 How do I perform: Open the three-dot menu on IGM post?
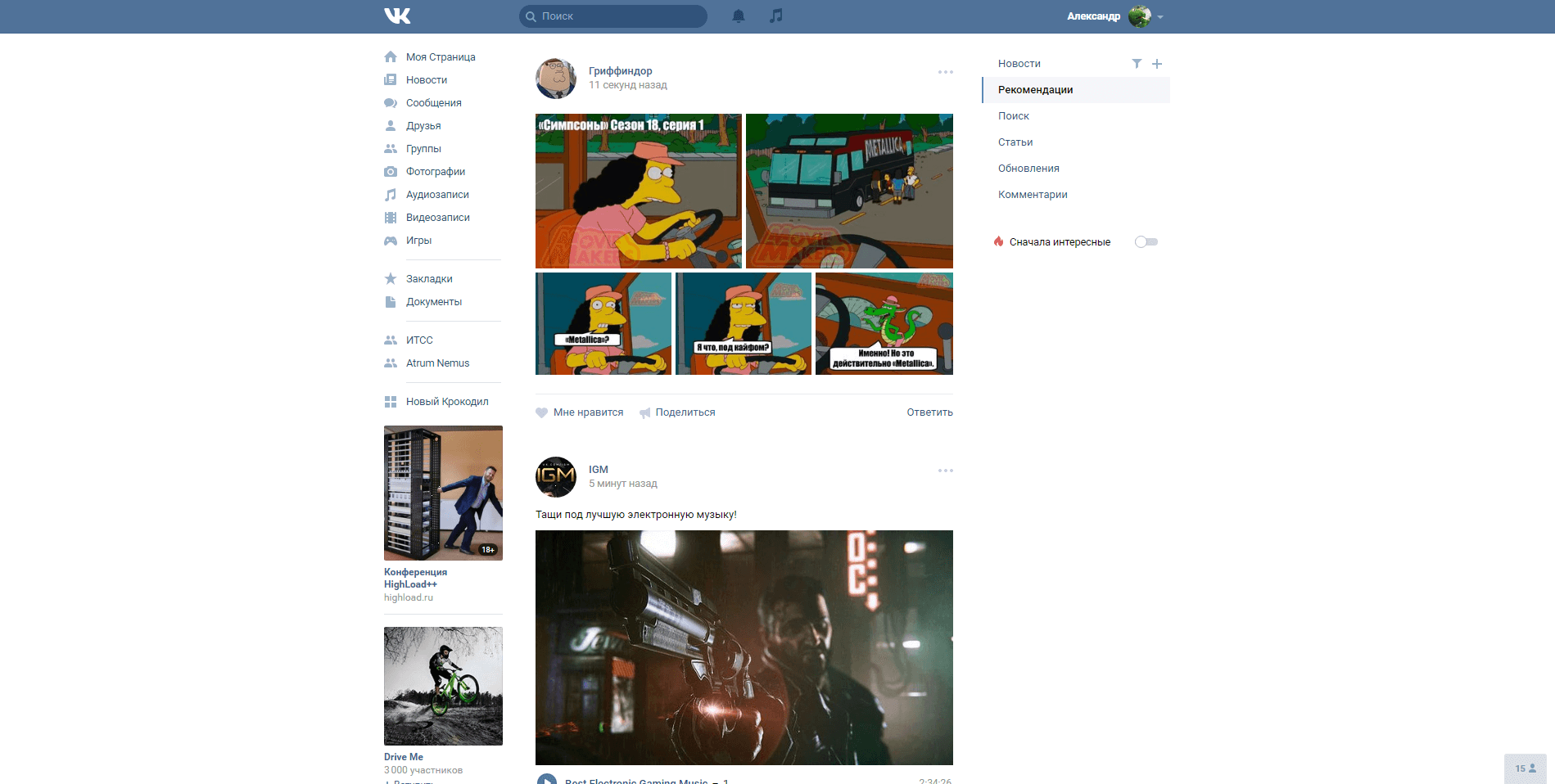point(946,471)
